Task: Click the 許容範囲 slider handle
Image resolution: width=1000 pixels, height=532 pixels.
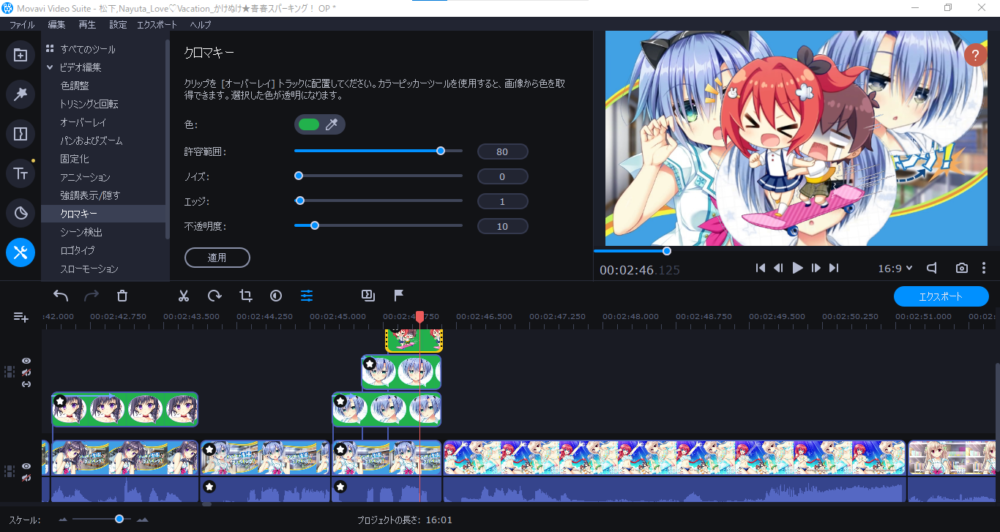Action: 441,151
